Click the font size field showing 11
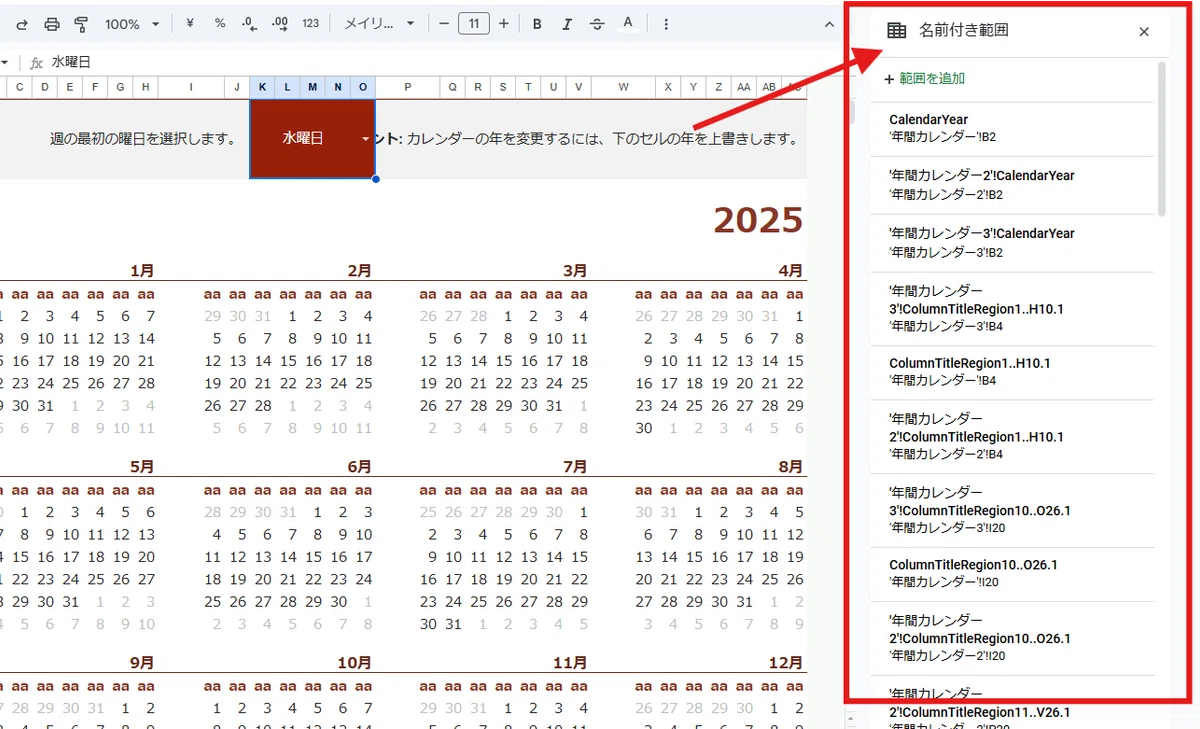 474,23
